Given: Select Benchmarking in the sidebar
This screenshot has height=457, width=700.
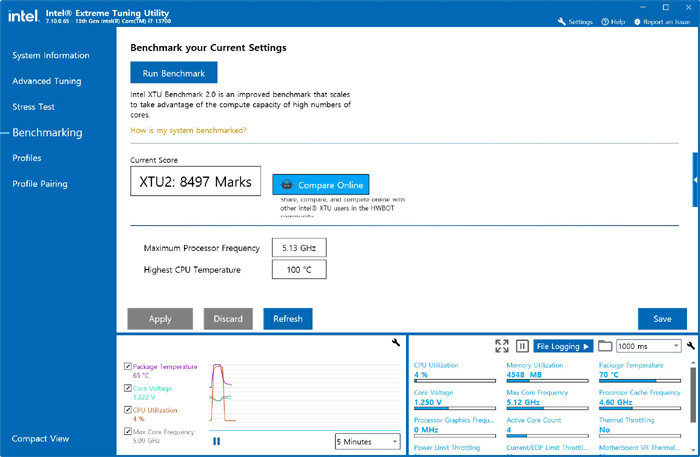Looking at the screenshot, I should pos(47,133).
